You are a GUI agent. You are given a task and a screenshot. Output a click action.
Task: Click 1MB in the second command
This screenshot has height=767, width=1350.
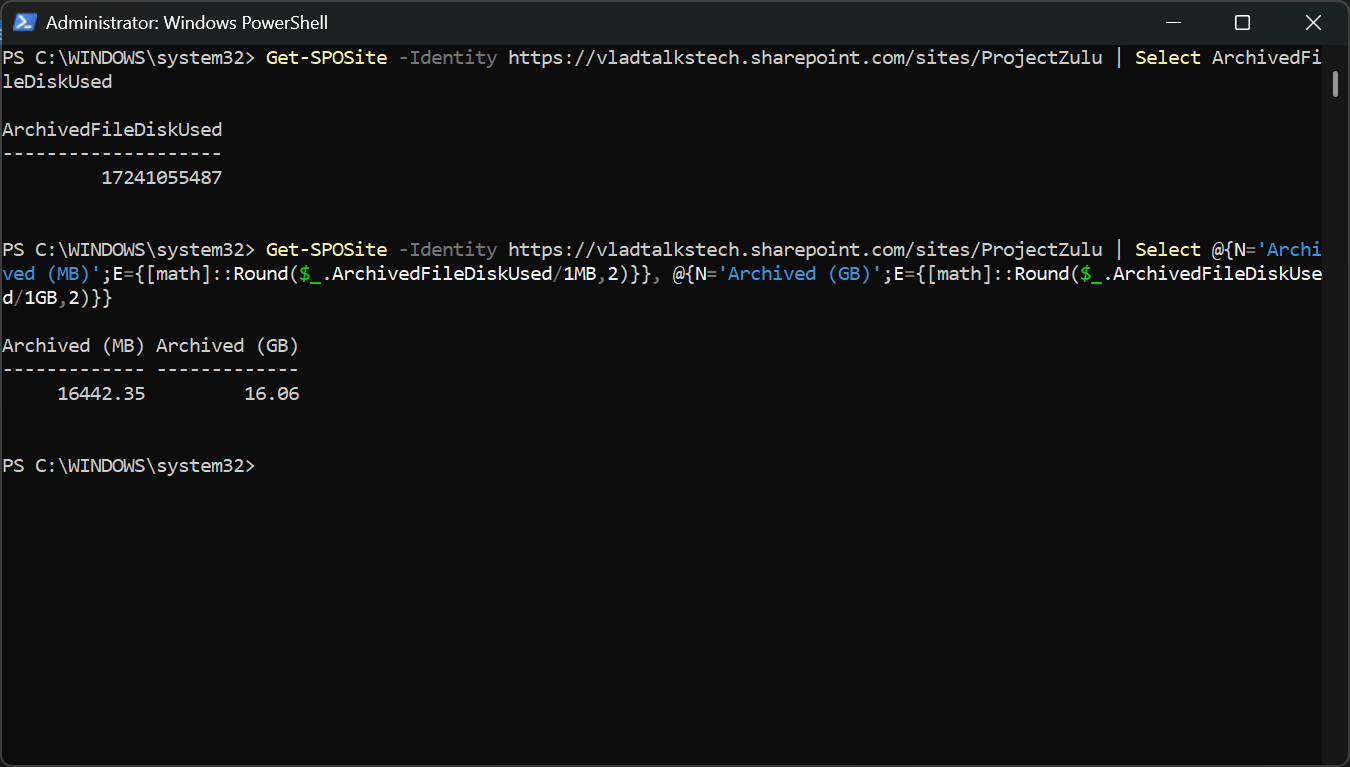coord(580,274)
